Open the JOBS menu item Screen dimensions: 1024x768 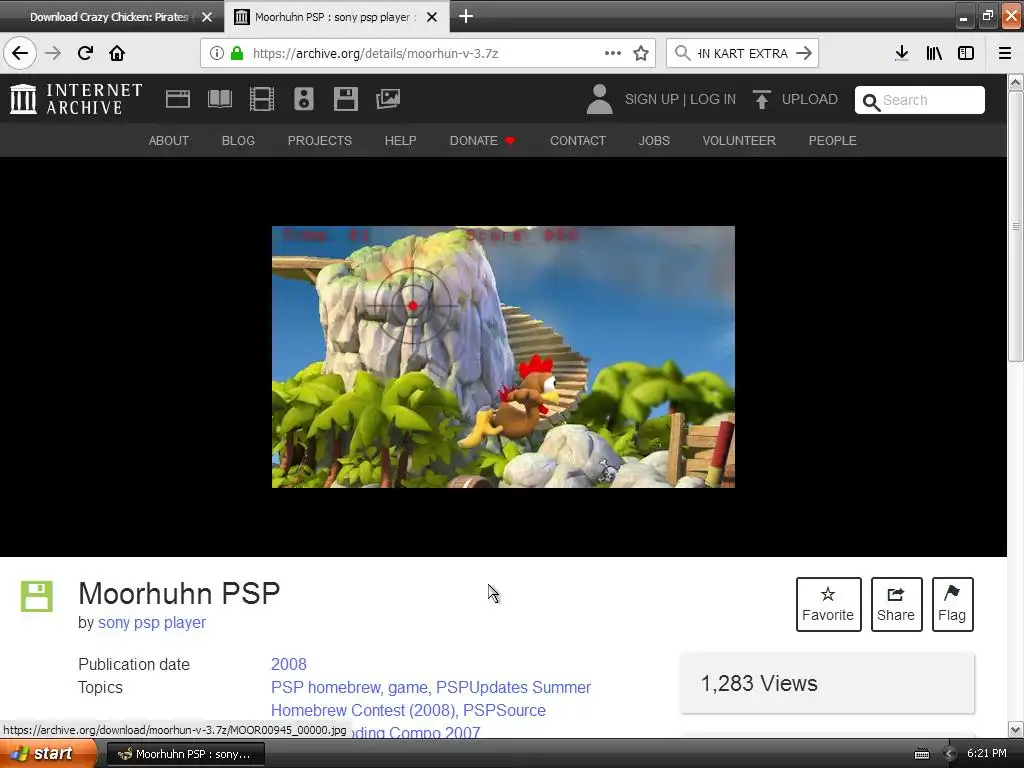click(x=654, y=140)
